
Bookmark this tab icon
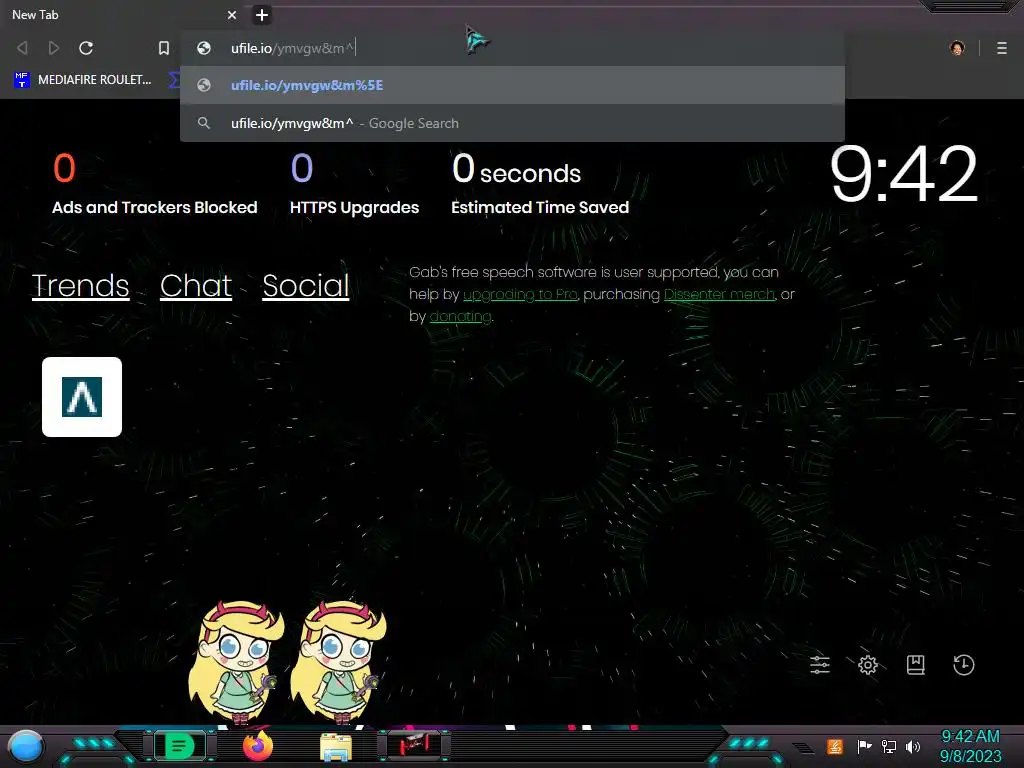(164, 48)
